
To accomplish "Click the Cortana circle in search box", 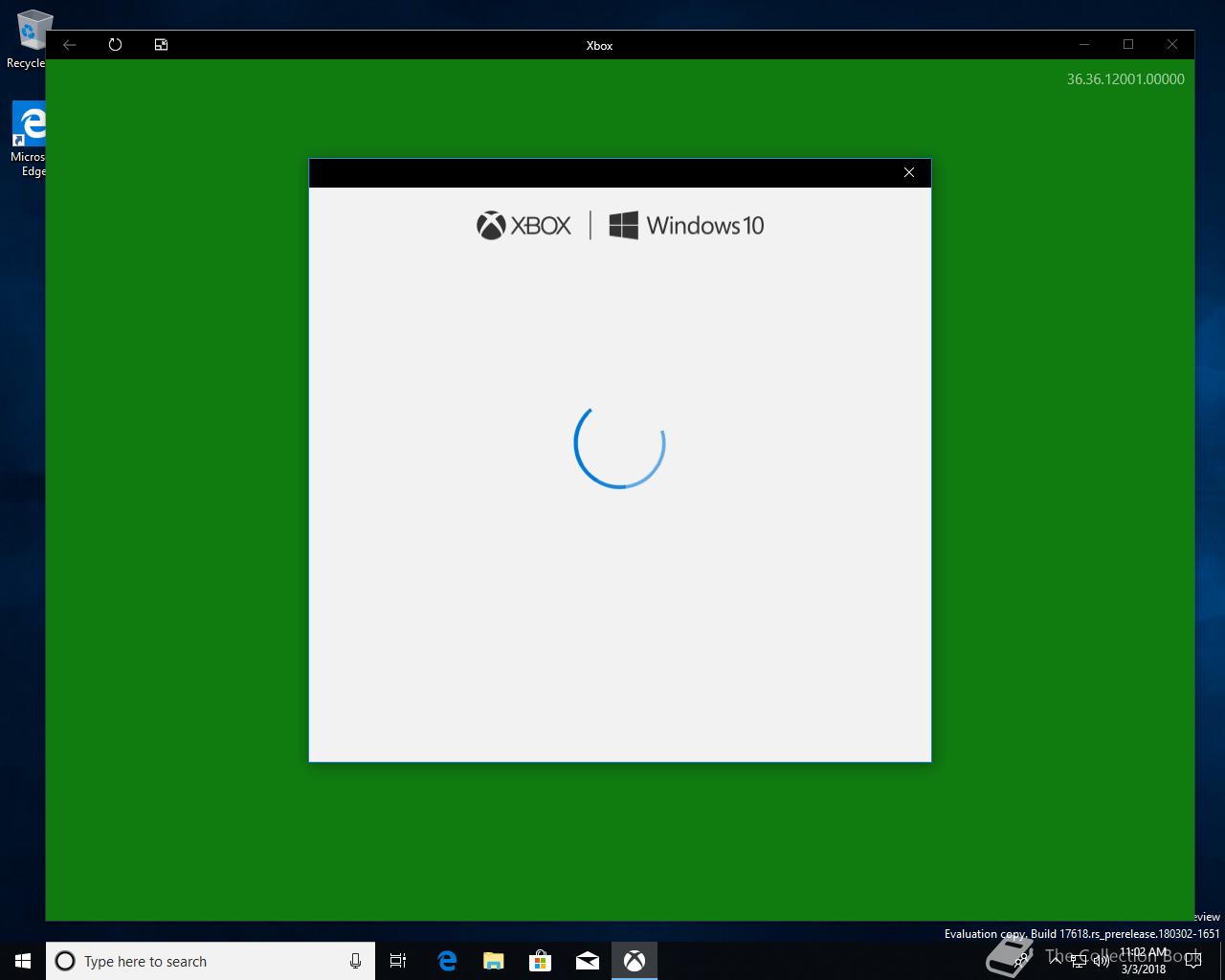I will click(x=65, y=961).
